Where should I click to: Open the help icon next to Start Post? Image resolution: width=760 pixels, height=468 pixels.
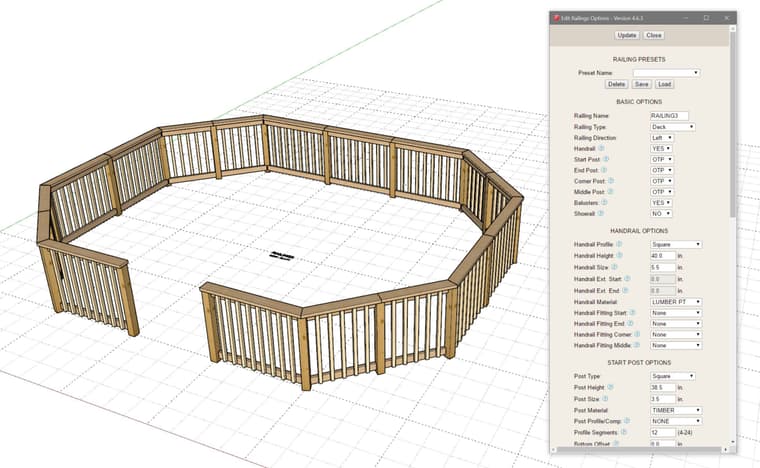click(x=606, y=159)
